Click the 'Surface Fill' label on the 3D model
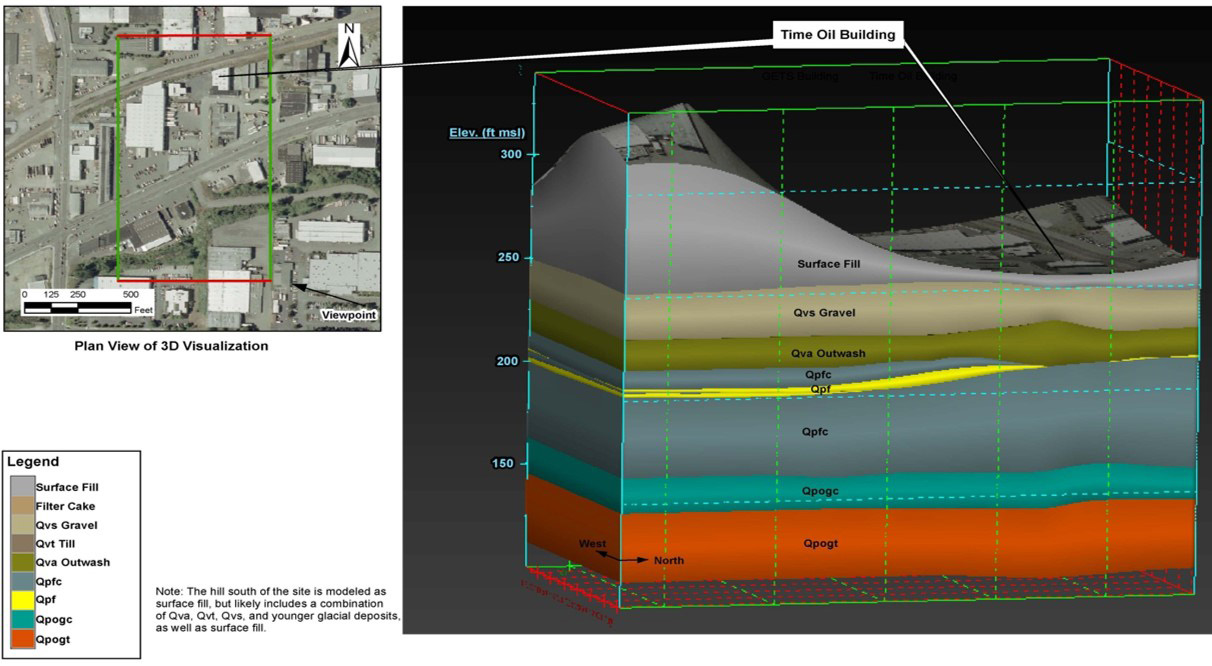The height and width of the screenshot is (666, 1212). 829,265
